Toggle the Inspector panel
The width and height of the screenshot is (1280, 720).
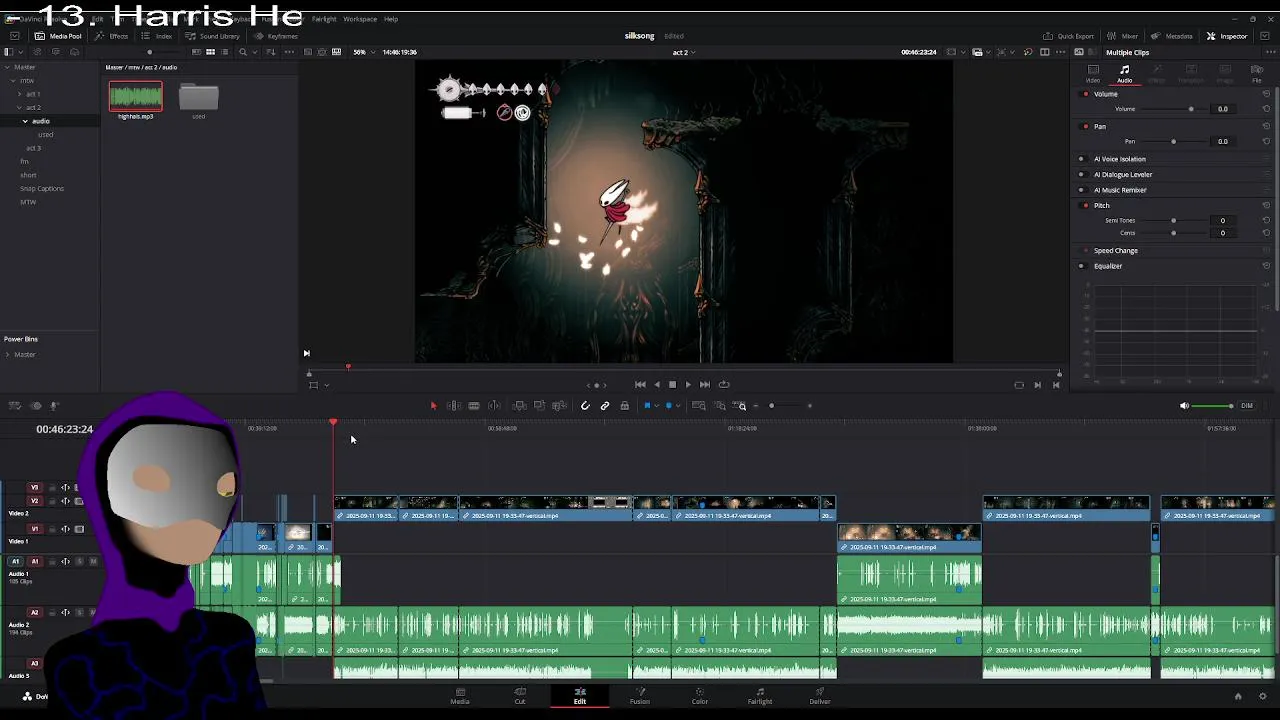1227,36
